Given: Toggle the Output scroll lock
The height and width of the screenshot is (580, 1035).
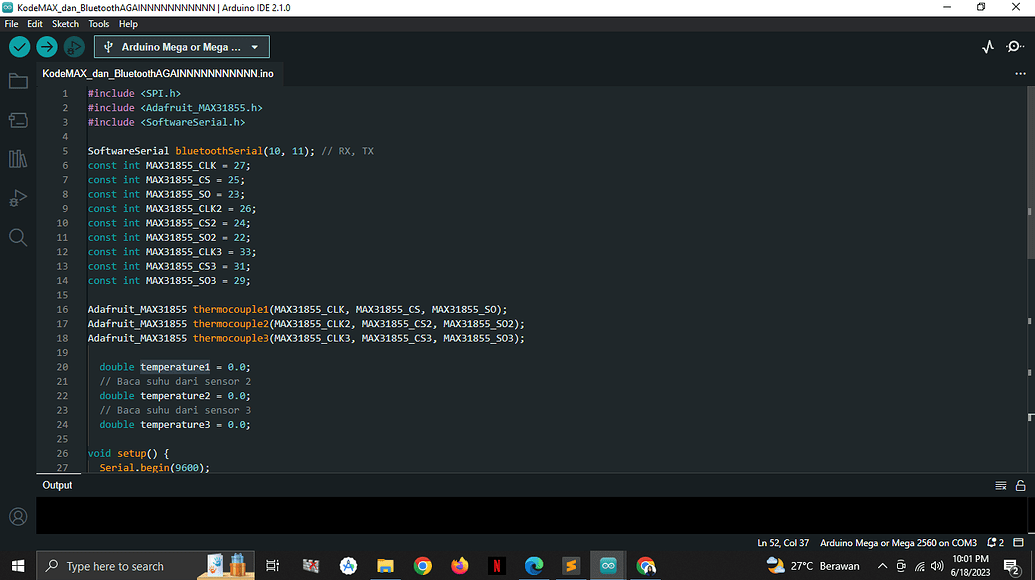Looking at the screenshot, I should 1019,485.
